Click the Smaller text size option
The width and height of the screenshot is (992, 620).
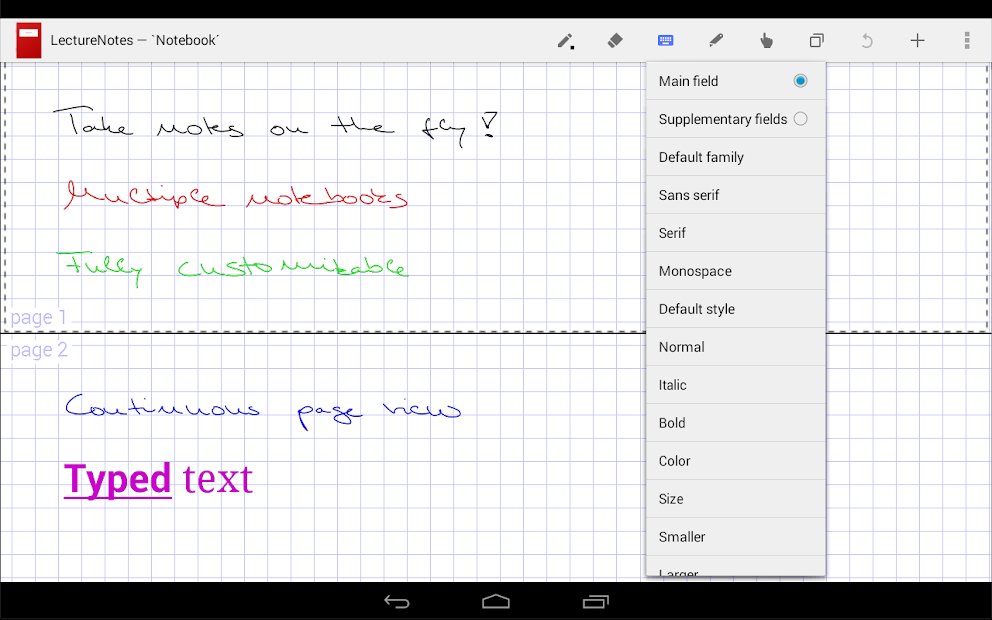coord(681,537)
